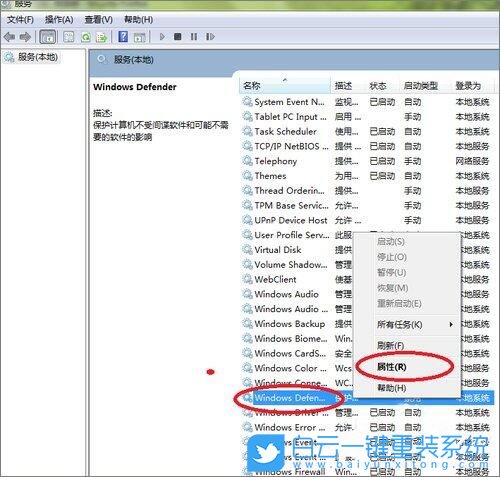500x477 pixels.
Task: Click the green Refresh toolbar icon
Action: [x=86, y=37]
